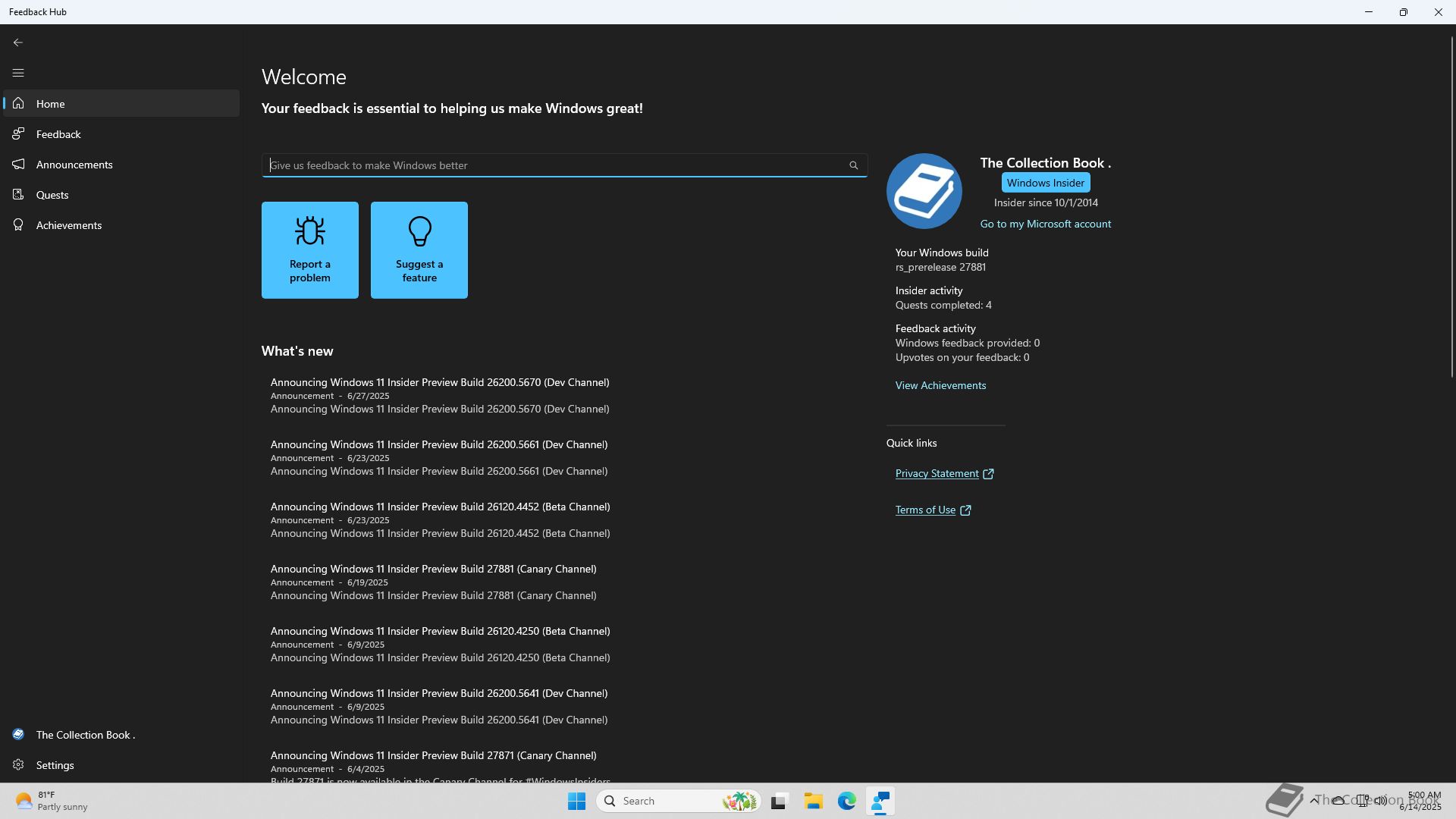This screenshot has height=819, width=1456.
Task: Open Go to my Microsoft account link
Action: (x=1045, y=224)
